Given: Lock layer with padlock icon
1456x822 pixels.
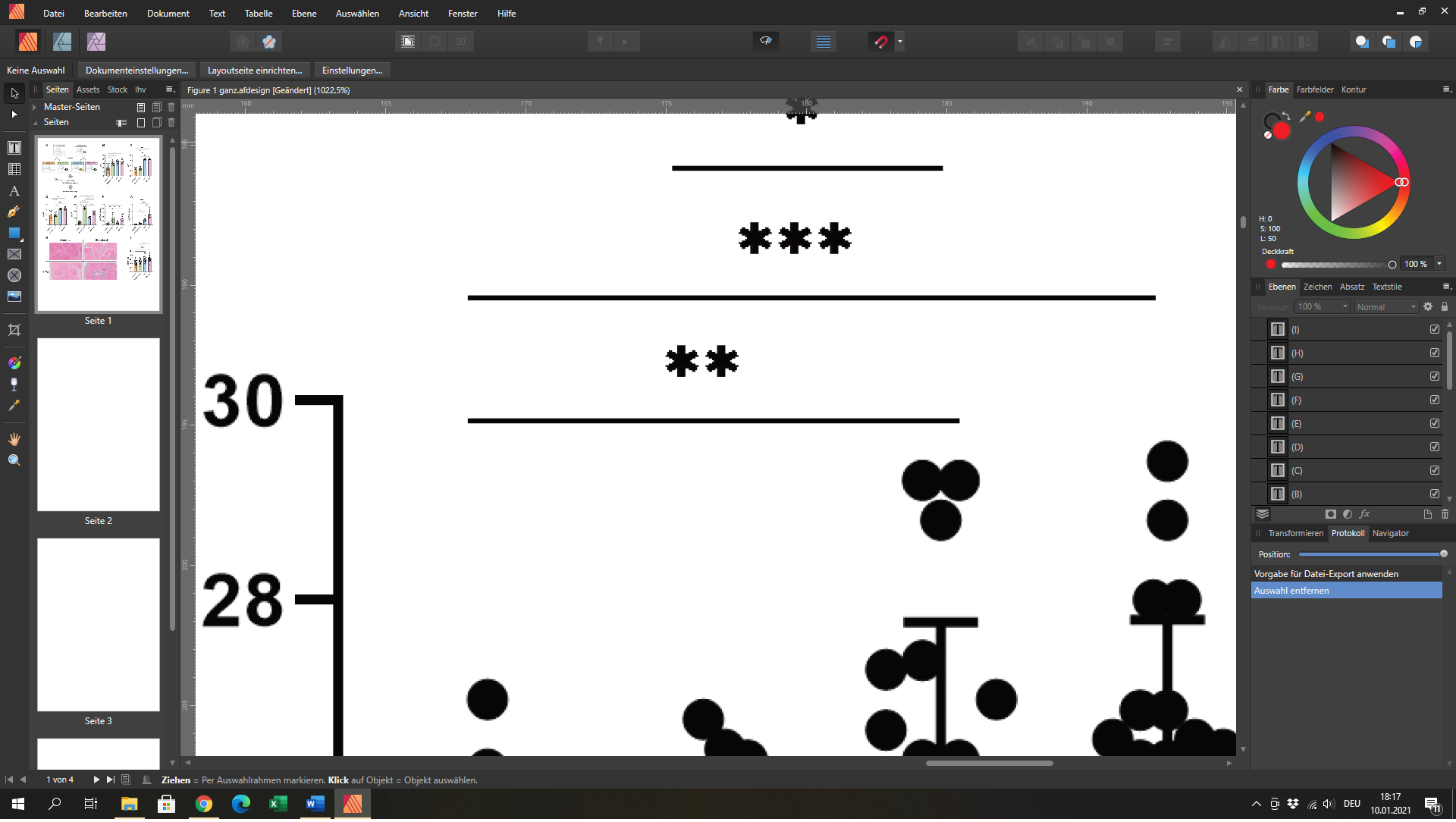Looking at the screenshot, I should [x=1445, y=307].
